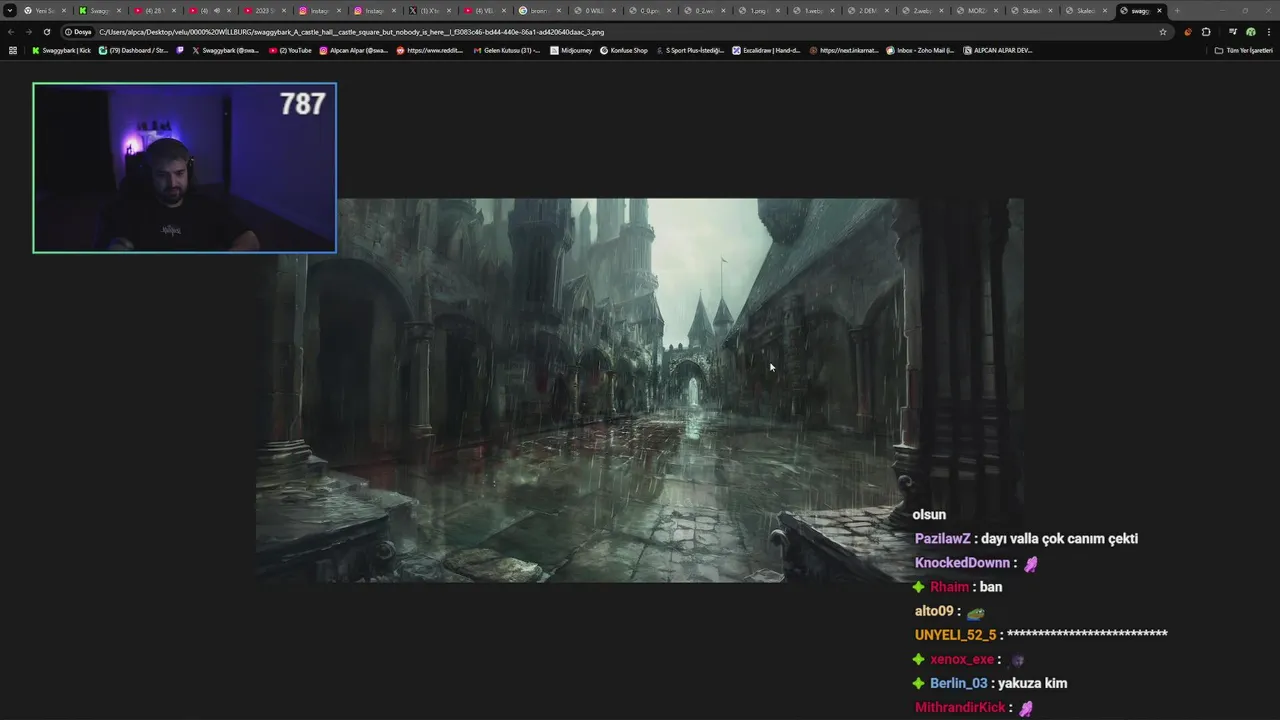The height and width of the screenshot is (720, 1280).
Task: Close the 1.png tab
Action: click(x=777, y=10)
